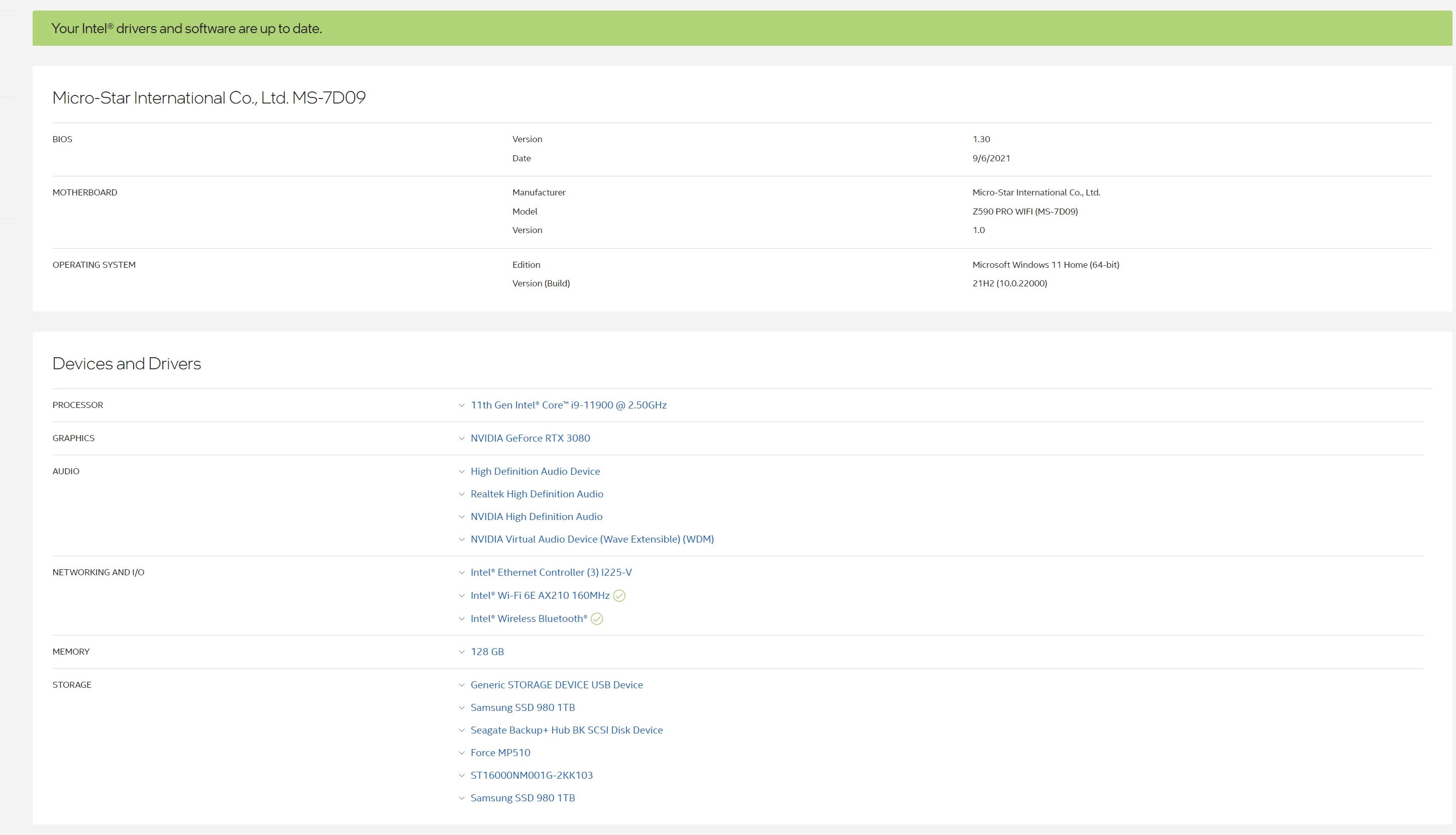The width and height of the screenshot is (1456, 835).
Task: Open the NVIDIA High Definition Audio link
Action: point(536,516)
